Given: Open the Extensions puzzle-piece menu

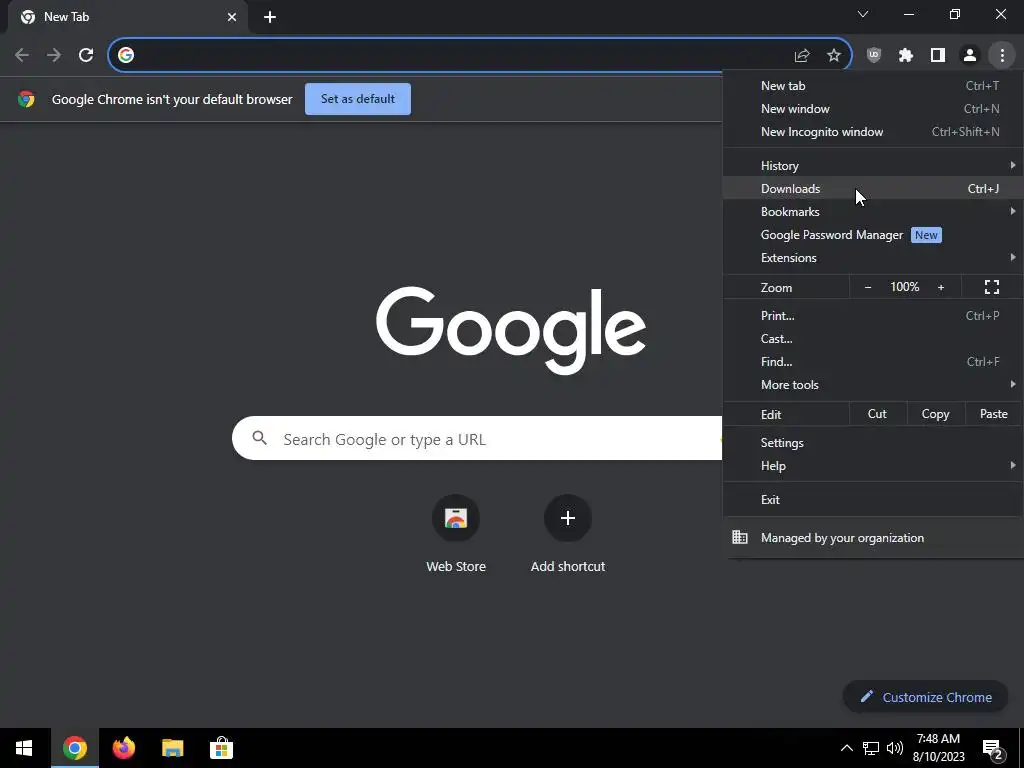Looking at the screenshot, I should click(905, 55).
